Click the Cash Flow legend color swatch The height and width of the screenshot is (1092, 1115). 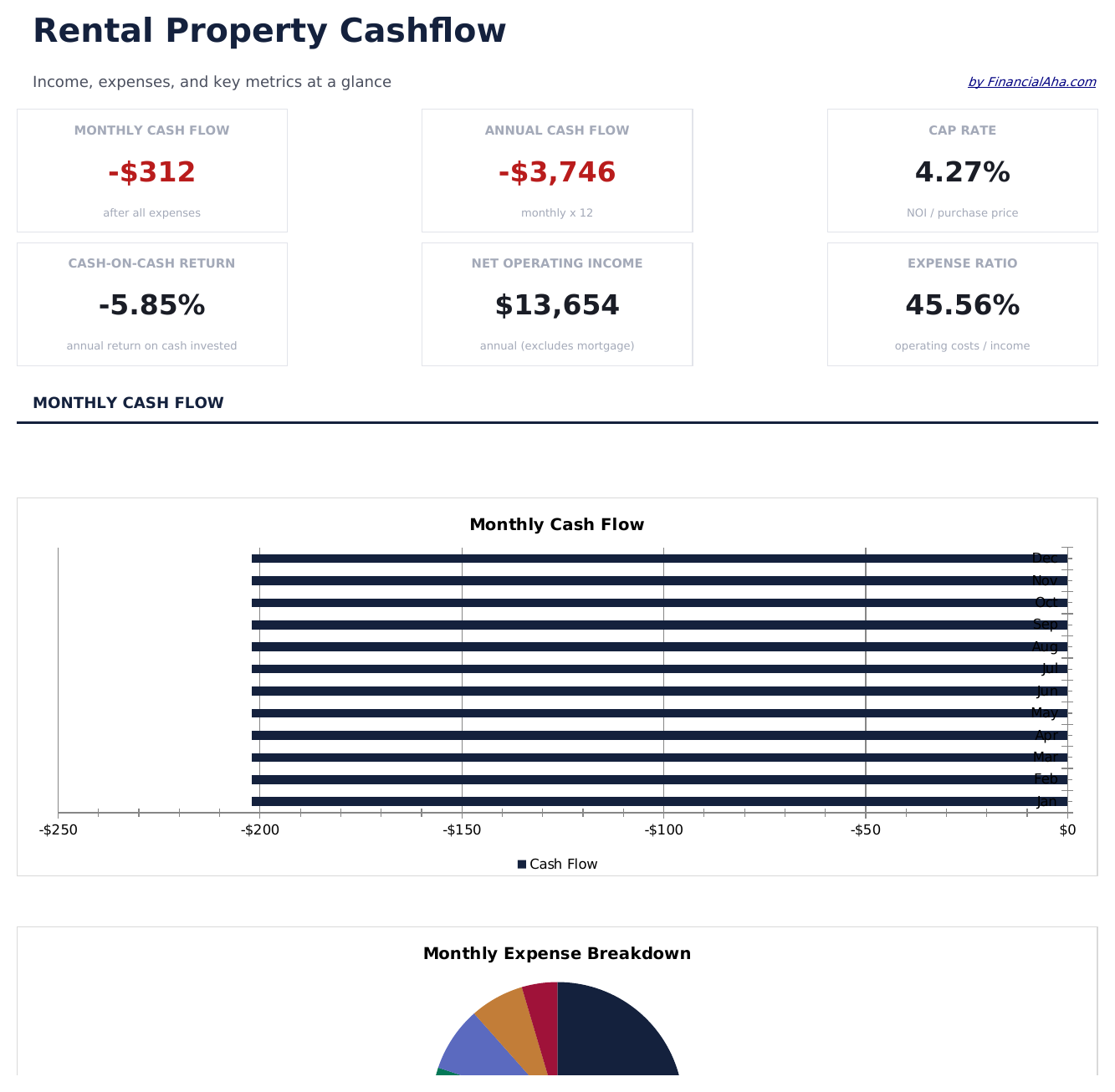point(522,865)
